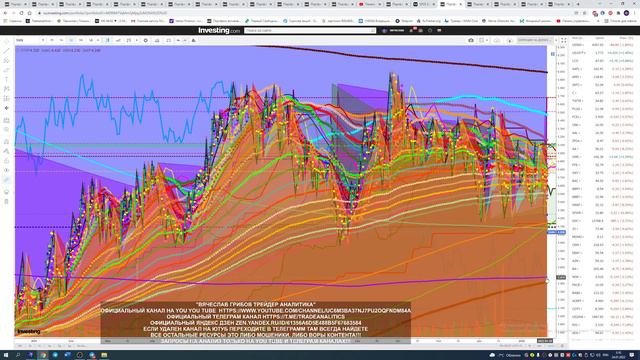Viewport: 640px width, 360px height.
Task: Open the chart patterns tool
Action: pos(6,89)
